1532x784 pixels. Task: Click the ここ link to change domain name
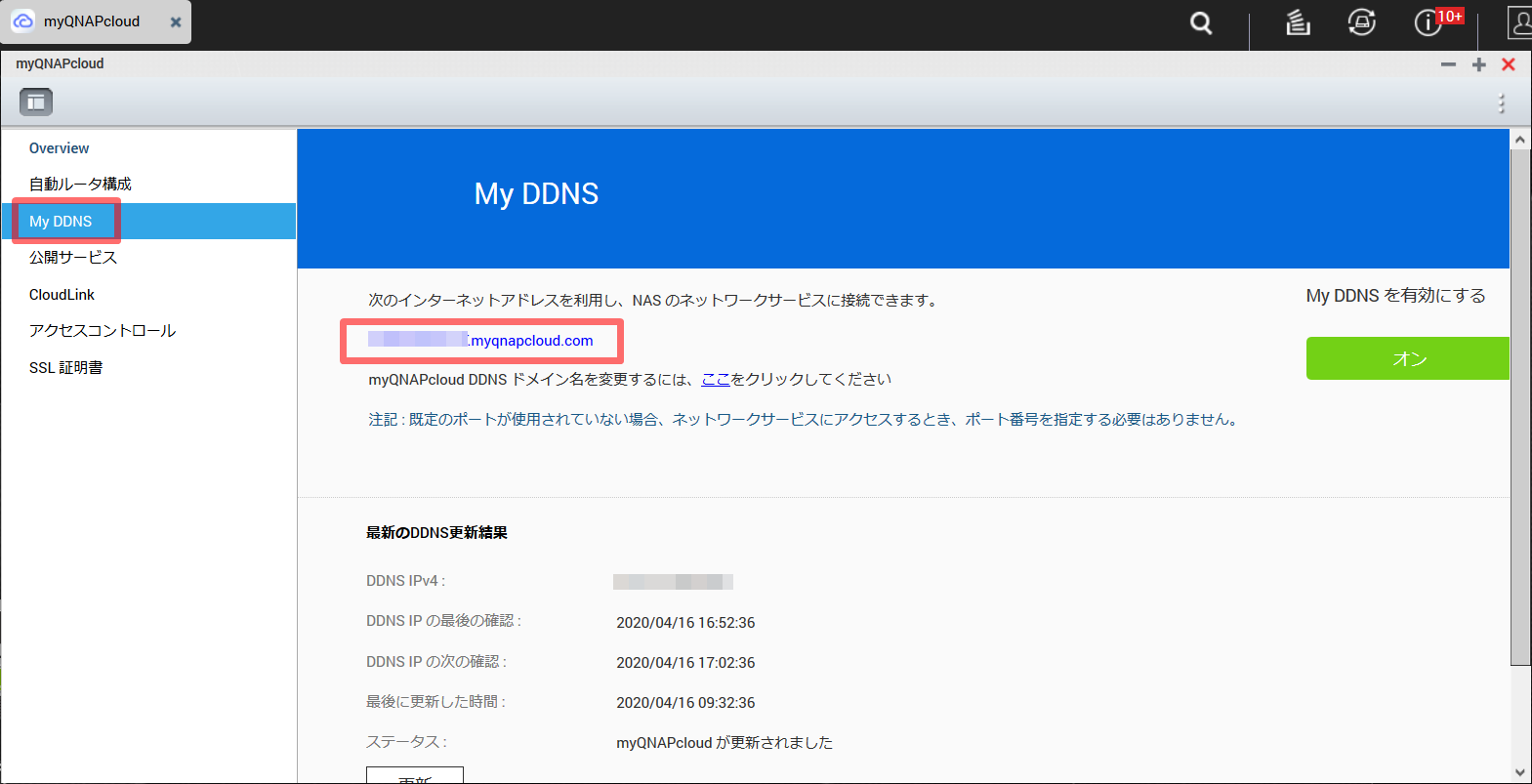click(716, 379)
